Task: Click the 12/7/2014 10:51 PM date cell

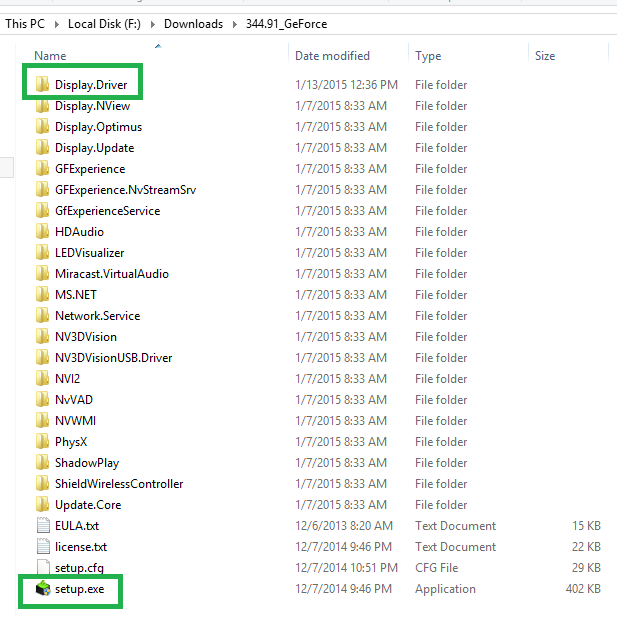Action: pos(346,567)
